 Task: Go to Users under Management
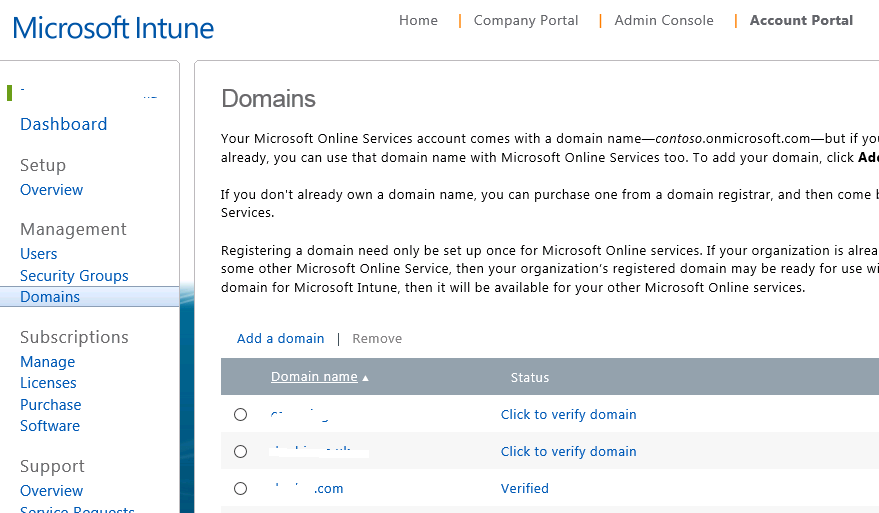coord(38,254)
